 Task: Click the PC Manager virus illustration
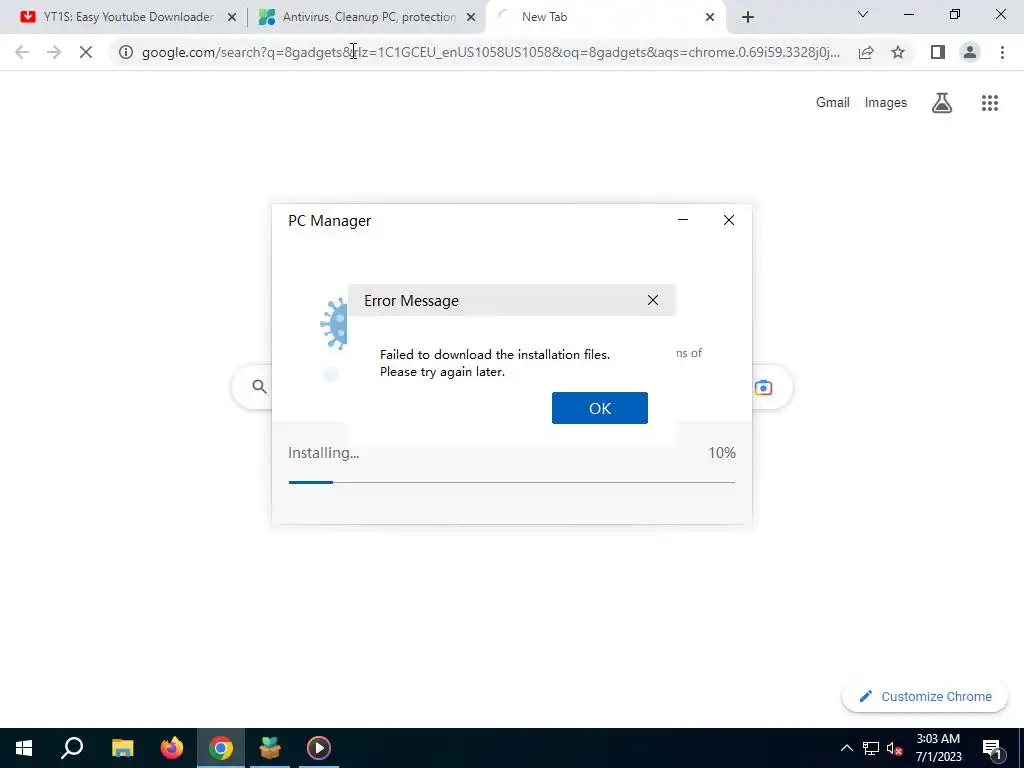coord(333,324)
